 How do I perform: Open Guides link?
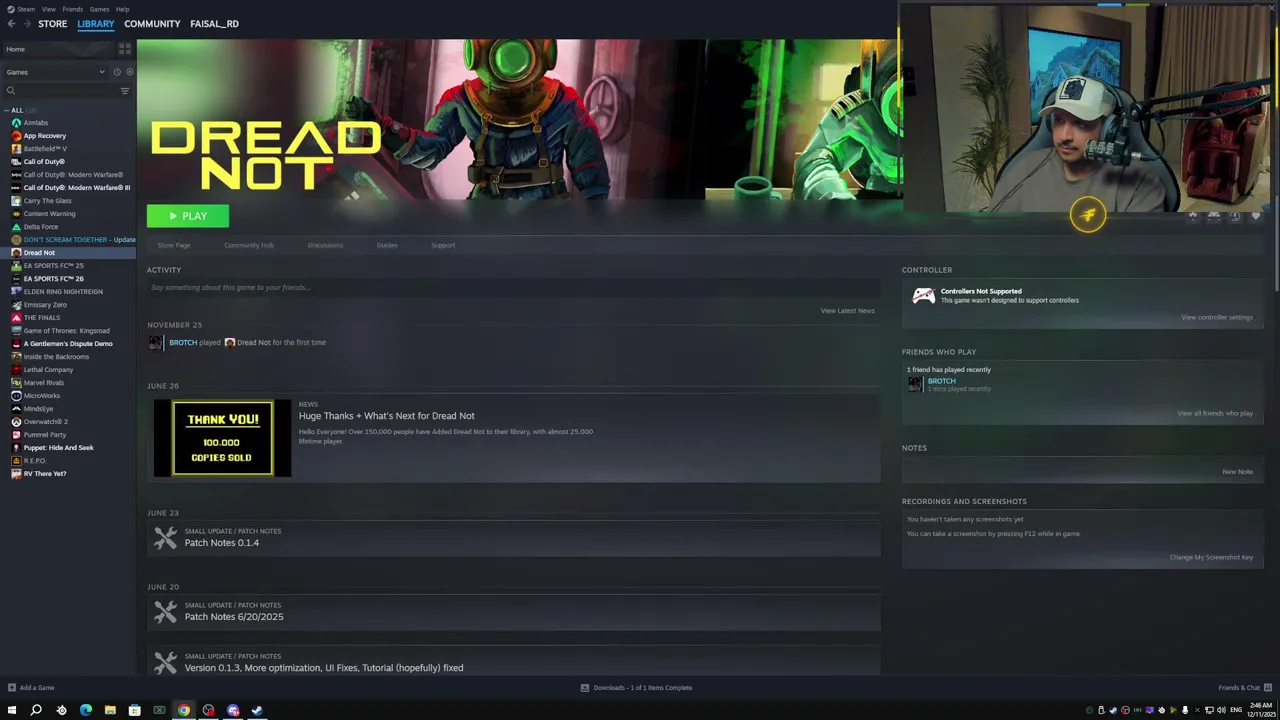pos(387,245)
